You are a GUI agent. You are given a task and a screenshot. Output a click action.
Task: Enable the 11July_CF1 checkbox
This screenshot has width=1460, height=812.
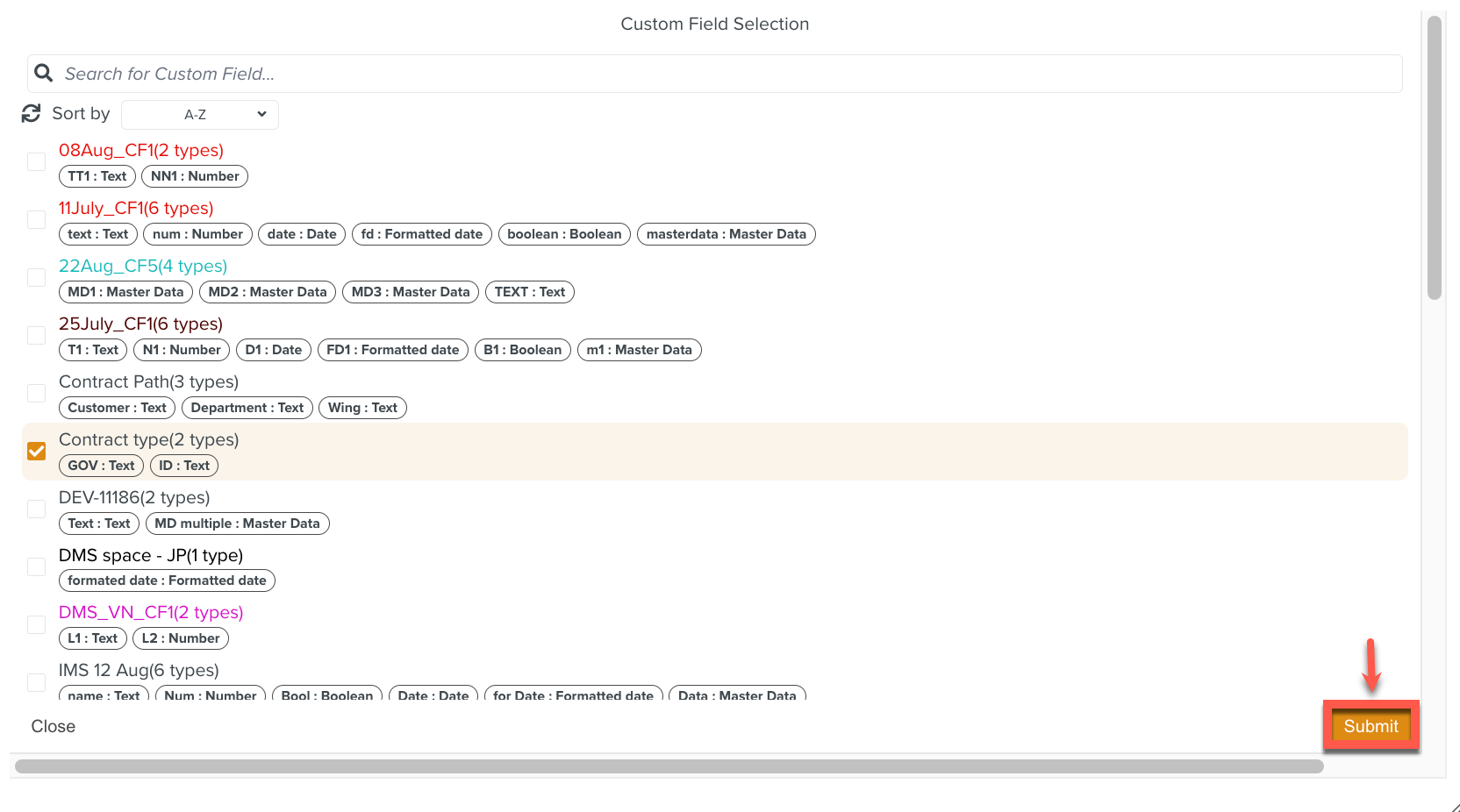[x=37, y=220]
